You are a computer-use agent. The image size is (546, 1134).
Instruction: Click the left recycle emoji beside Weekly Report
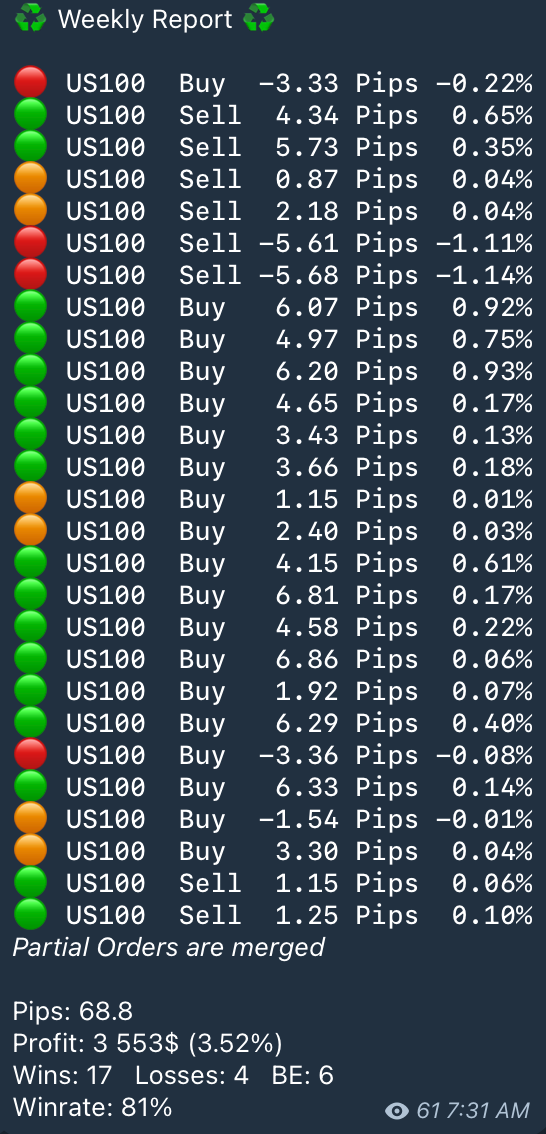pyautogui.click(x=30, y=18)
